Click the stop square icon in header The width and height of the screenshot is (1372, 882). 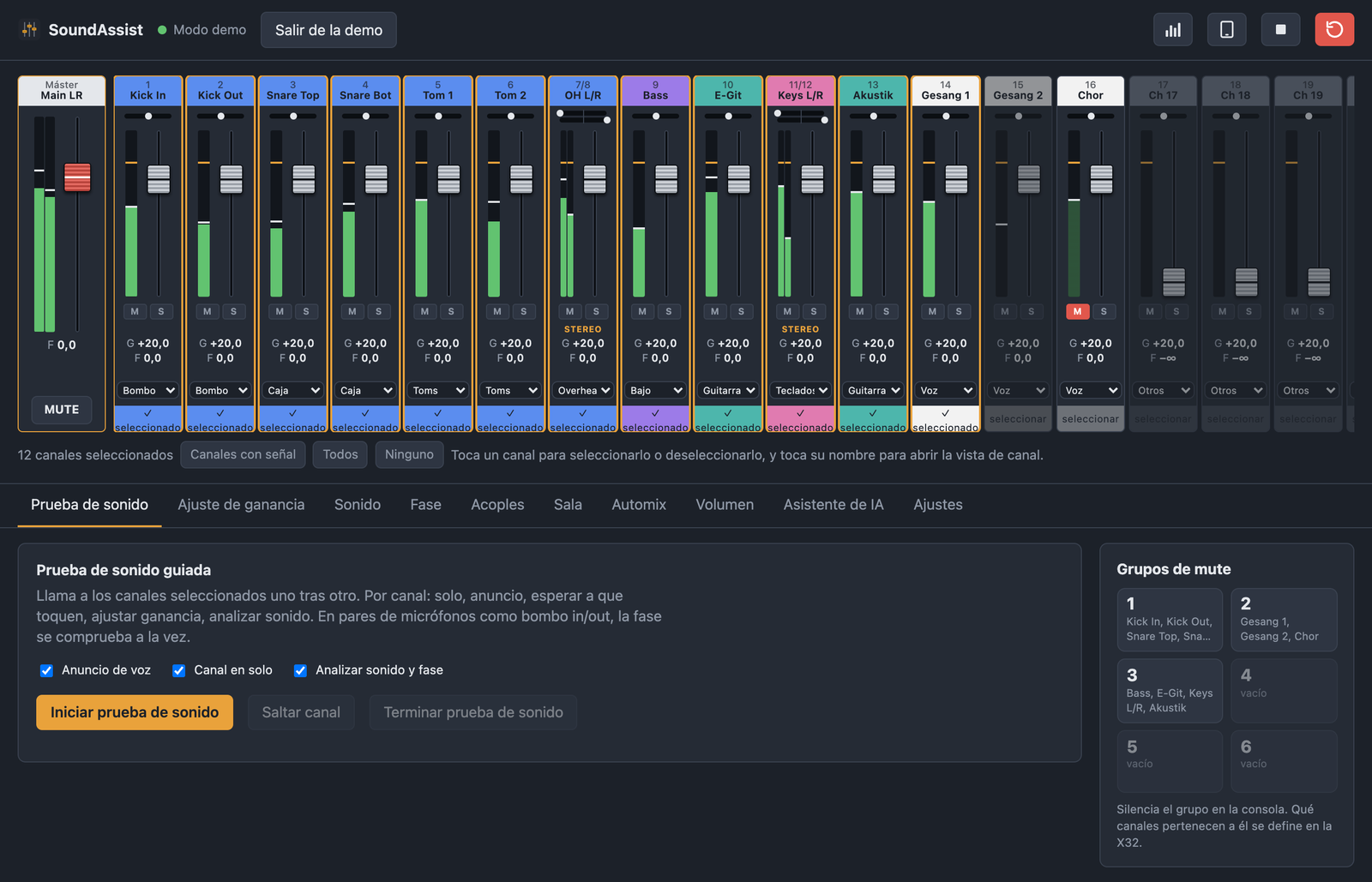point(1280,29)
